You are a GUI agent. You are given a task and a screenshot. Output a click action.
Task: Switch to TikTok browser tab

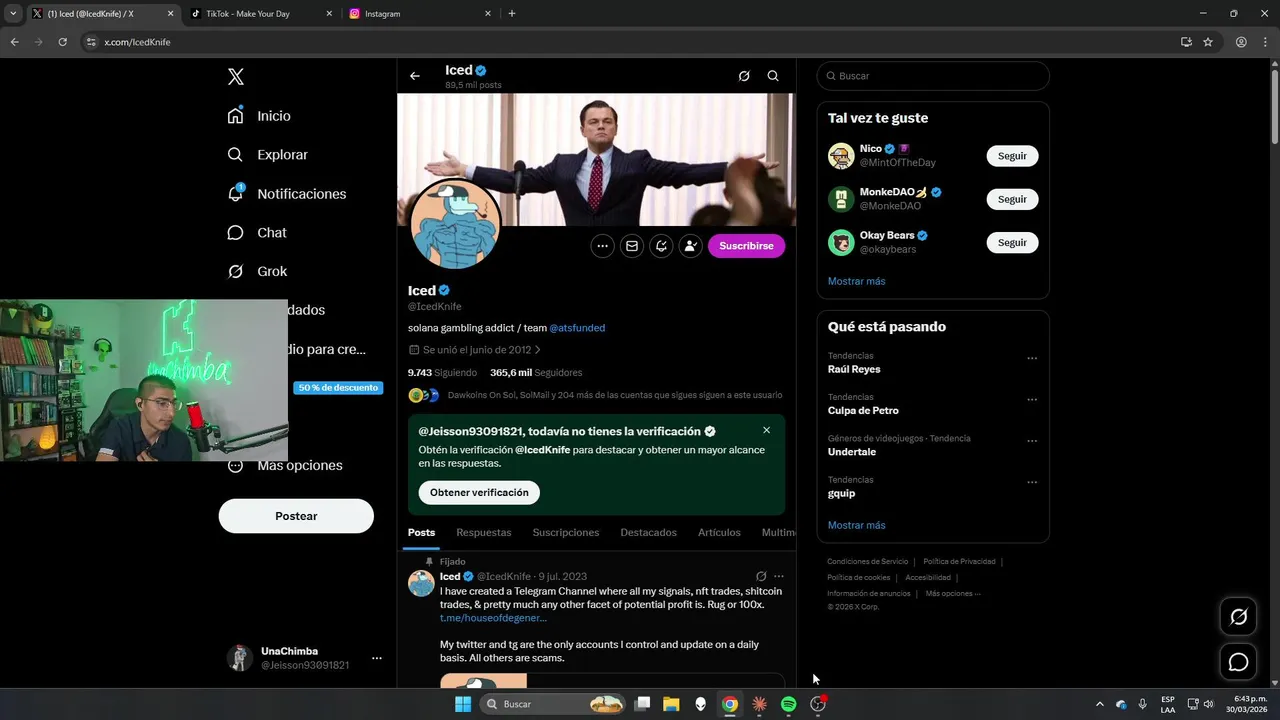(x=260, y=14)
